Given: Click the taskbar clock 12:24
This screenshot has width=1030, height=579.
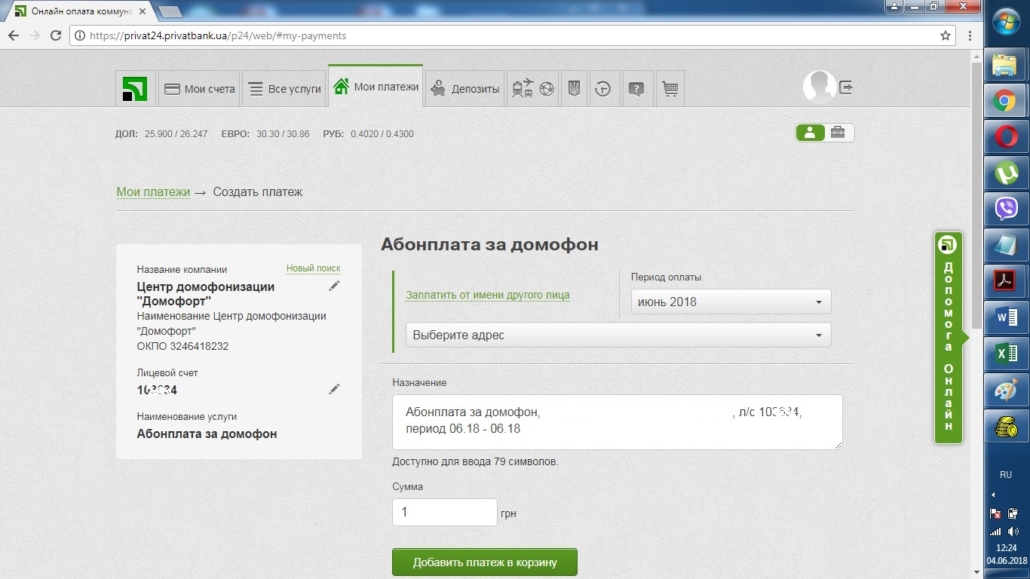Looking at the screenshot, I should coord(1006,547).
